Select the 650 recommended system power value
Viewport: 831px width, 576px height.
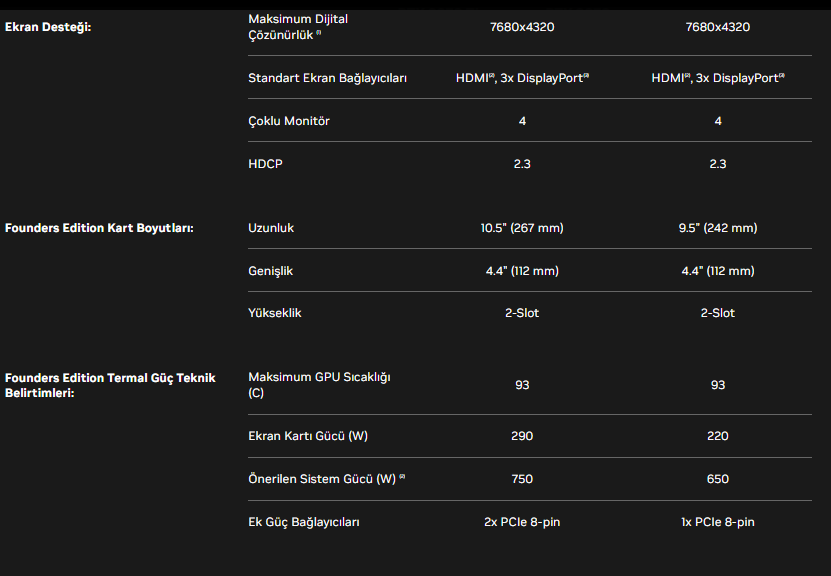coord(718,479)
